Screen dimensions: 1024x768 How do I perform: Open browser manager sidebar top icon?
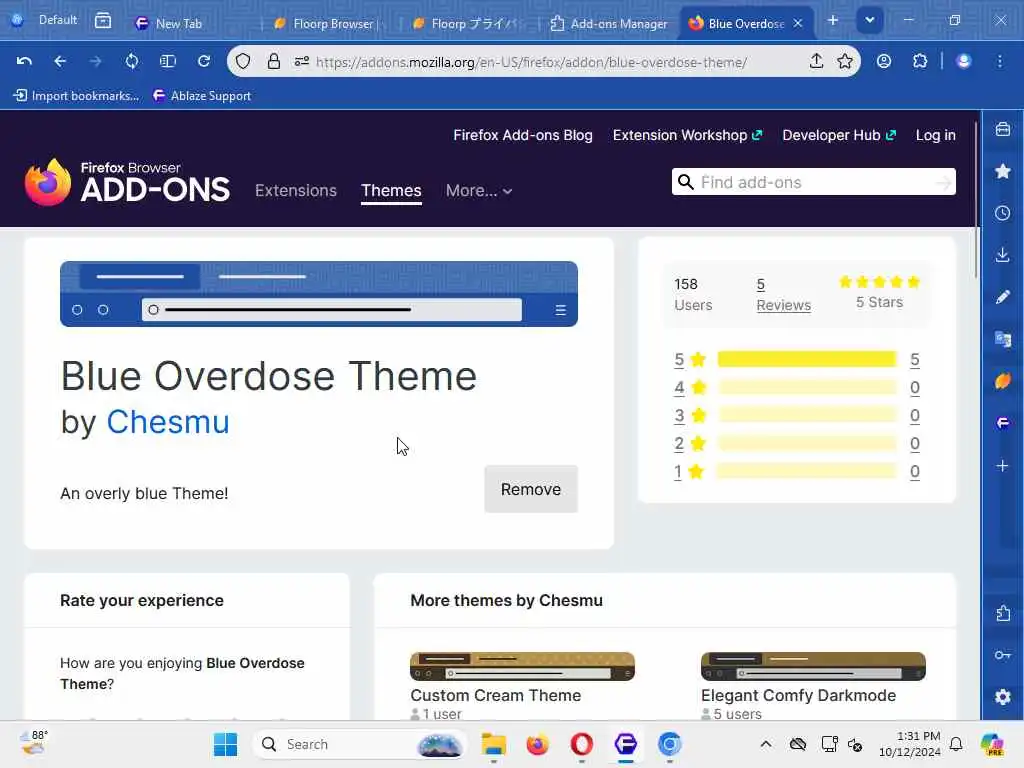(1003, 129)
